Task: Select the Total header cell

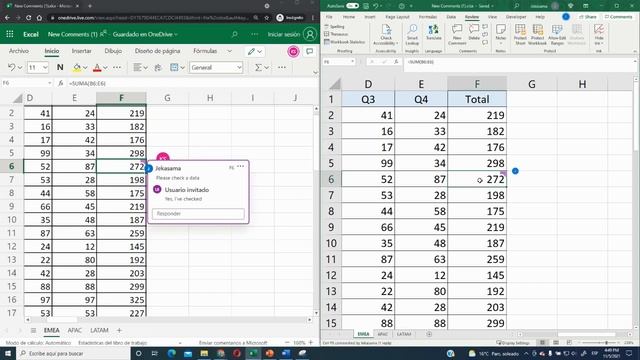Action: click(x=477, y=99)
